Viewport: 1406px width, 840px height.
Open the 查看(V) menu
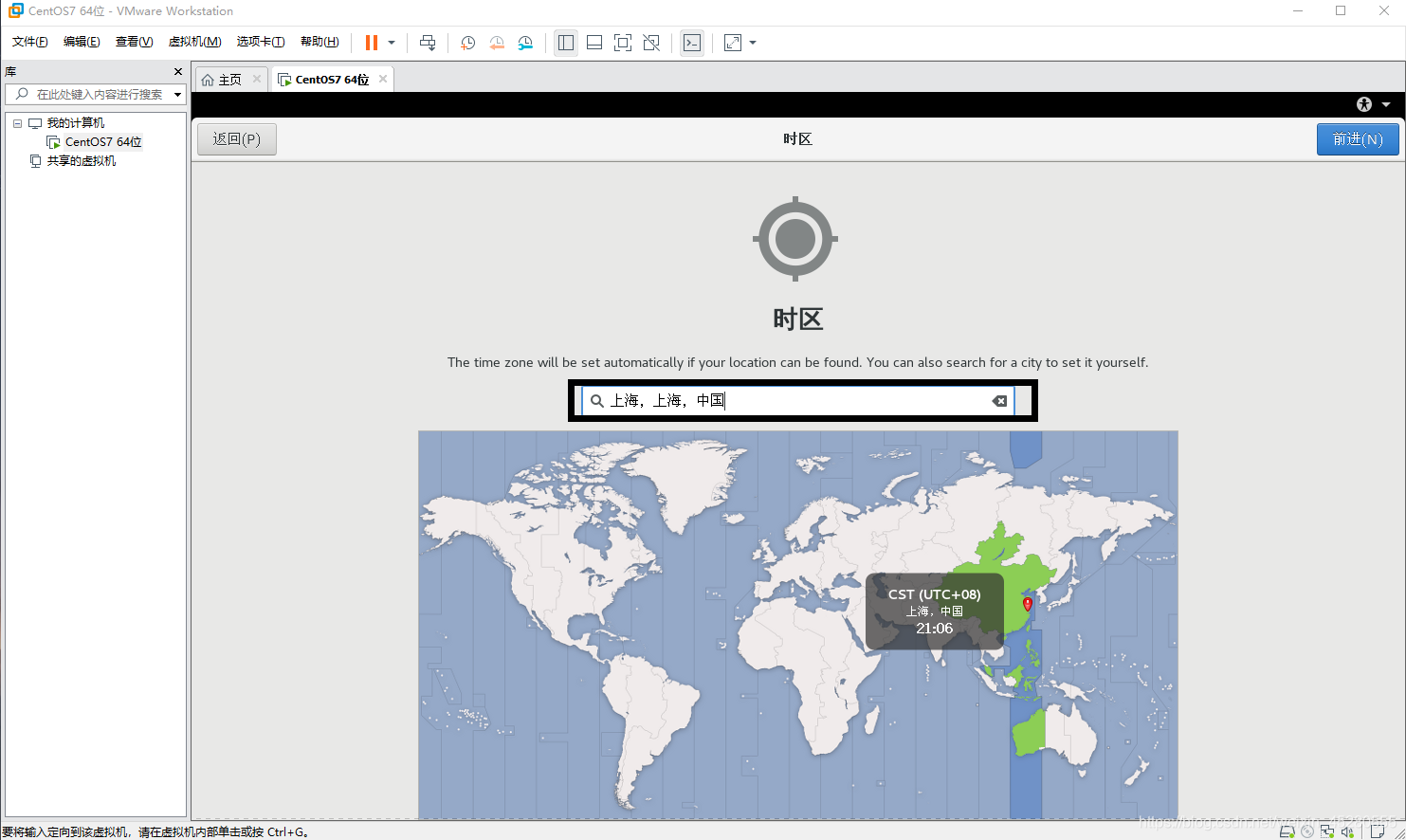(x=134, y=42)
